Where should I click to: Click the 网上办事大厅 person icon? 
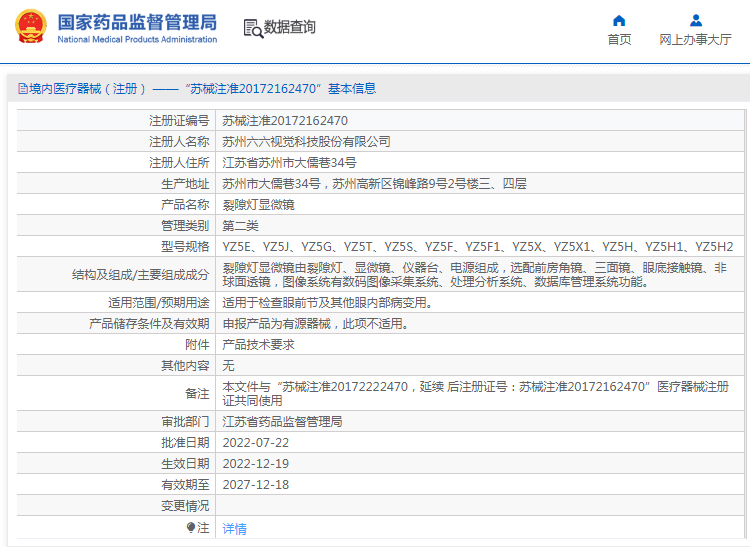696,20
